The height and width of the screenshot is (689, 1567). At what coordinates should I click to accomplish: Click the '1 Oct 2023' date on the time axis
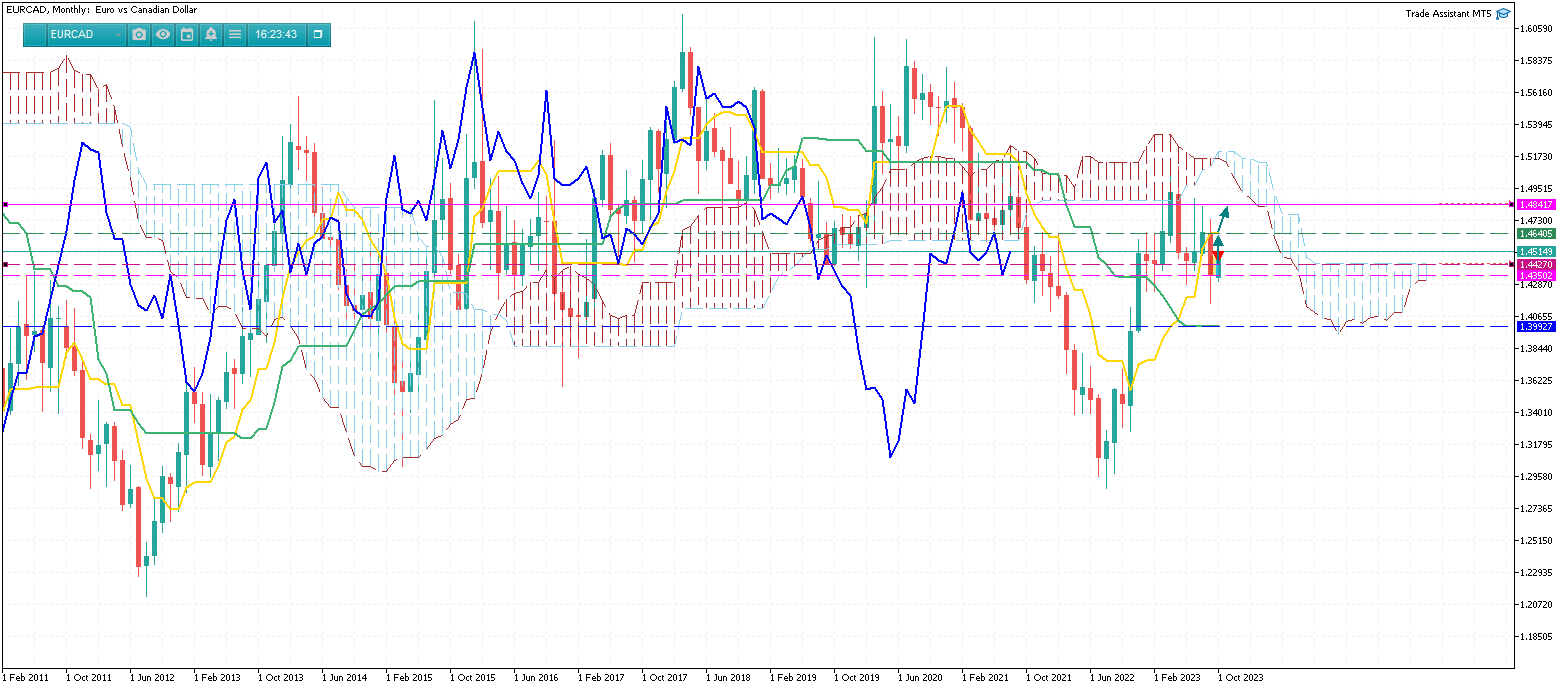pos(1240,677)
